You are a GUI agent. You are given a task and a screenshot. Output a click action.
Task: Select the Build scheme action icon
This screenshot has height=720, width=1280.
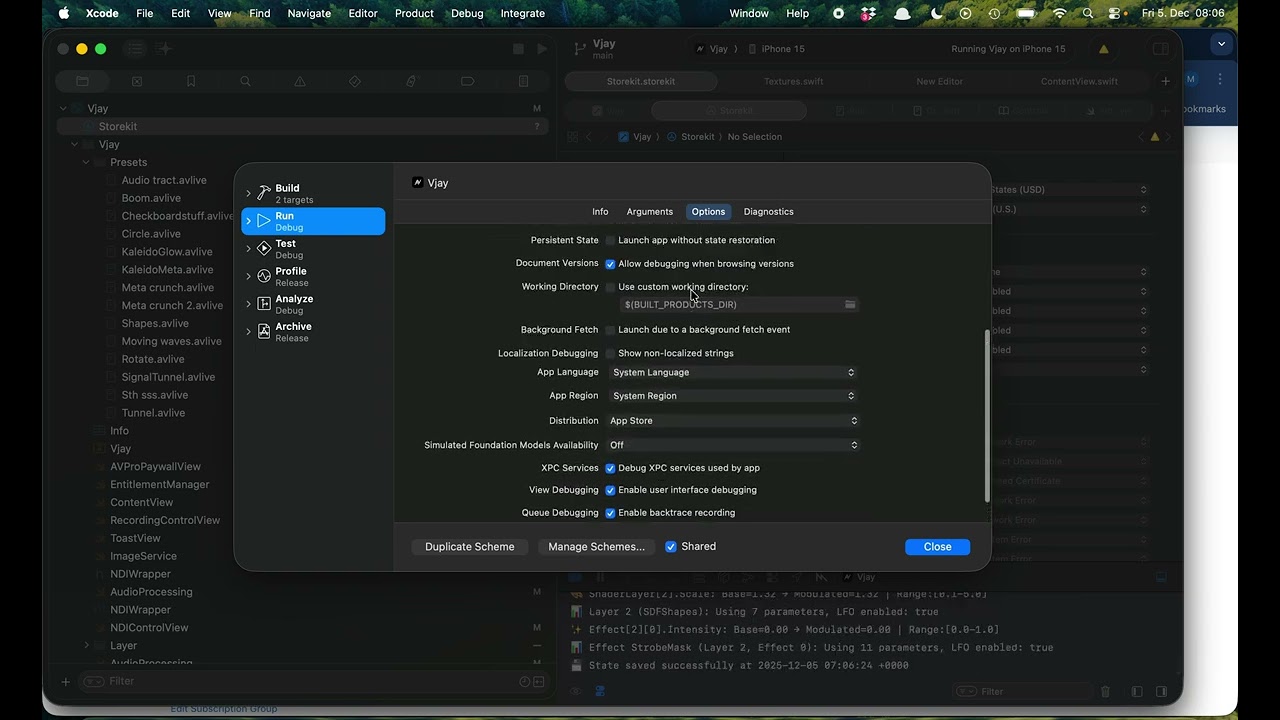click(x=264, y=193)
